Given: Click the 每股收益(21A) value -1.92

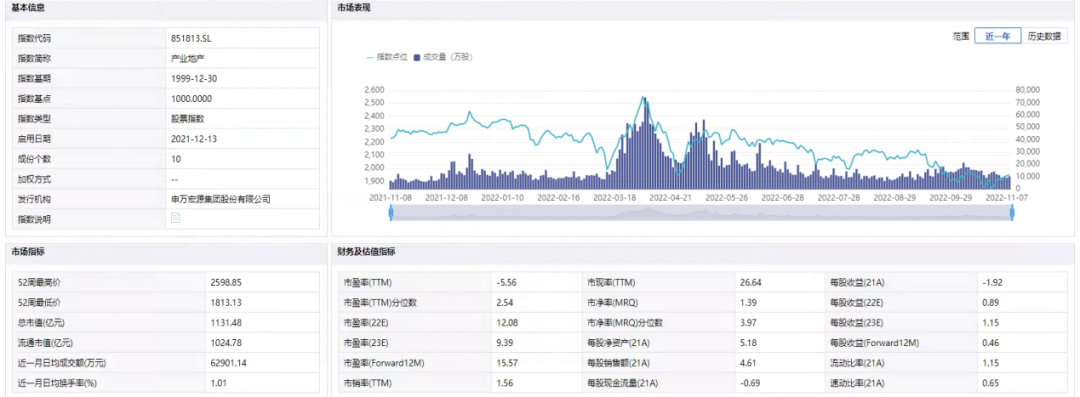Looking at the screenshot, I should (993, 282).
